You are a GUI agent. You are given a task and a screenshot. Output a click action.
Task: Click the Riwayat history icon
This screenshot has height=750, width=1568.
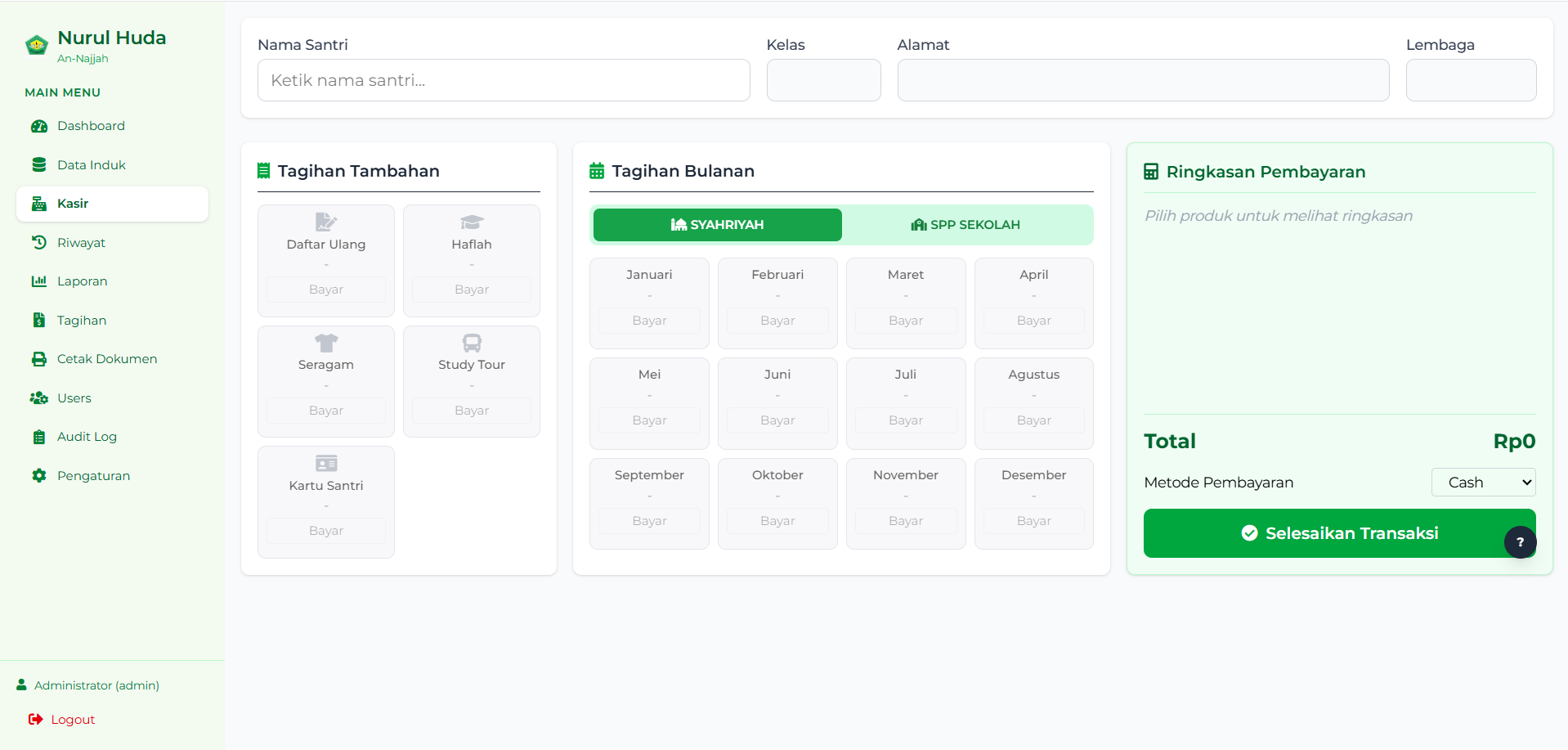coord(38,243)
